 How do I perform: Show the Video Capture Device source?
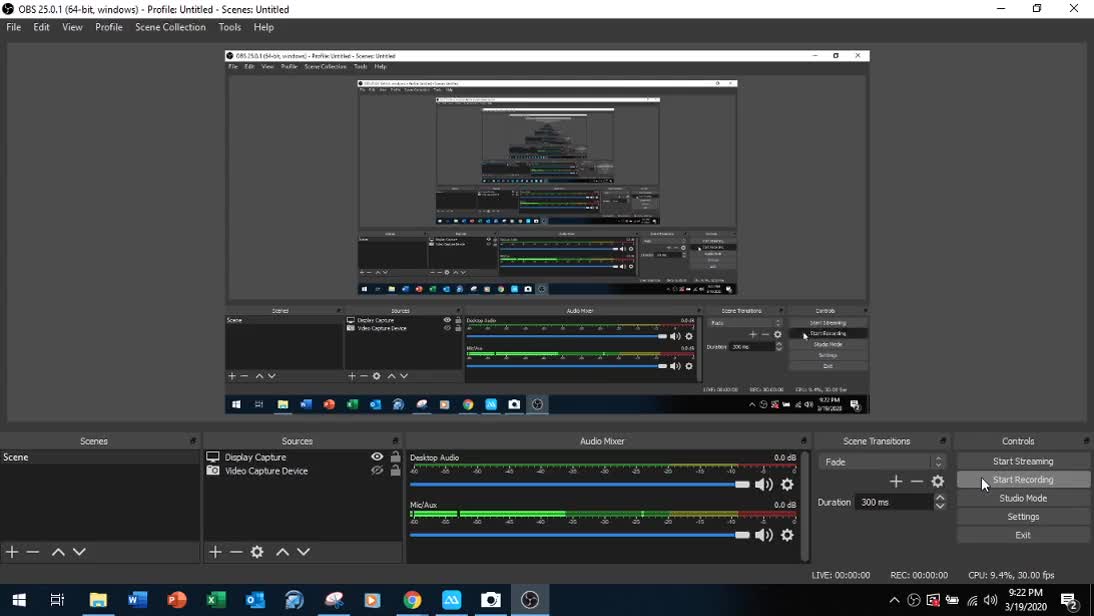click(377, 471)
